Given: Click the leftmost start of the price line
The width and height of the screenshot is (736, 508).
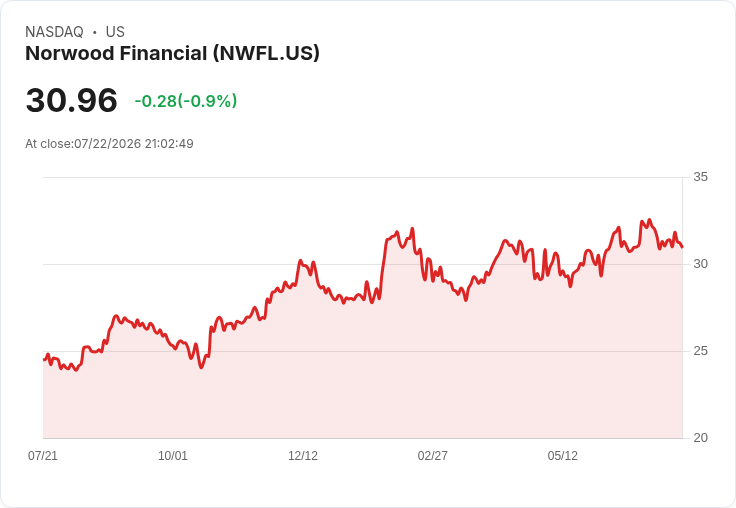Looking at the screenshot, I should click(44, 360).
